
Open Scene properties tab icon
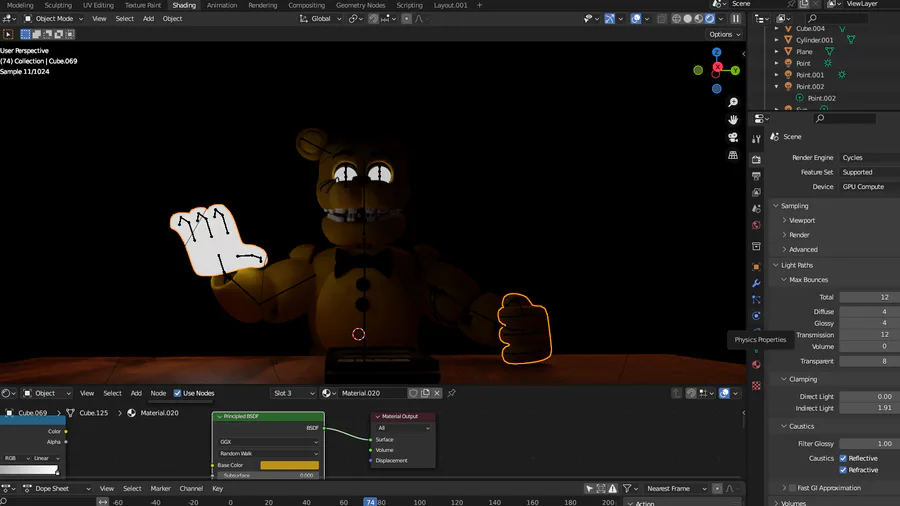click(x=757, y=209)
